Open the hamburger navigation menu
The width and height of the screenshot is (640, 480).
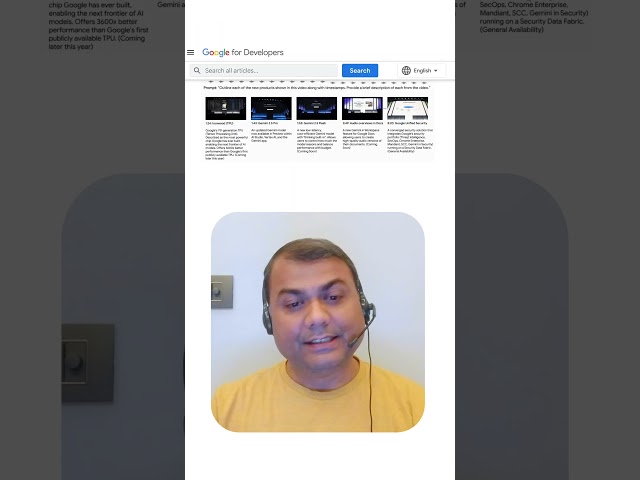(x=190, y=52)
